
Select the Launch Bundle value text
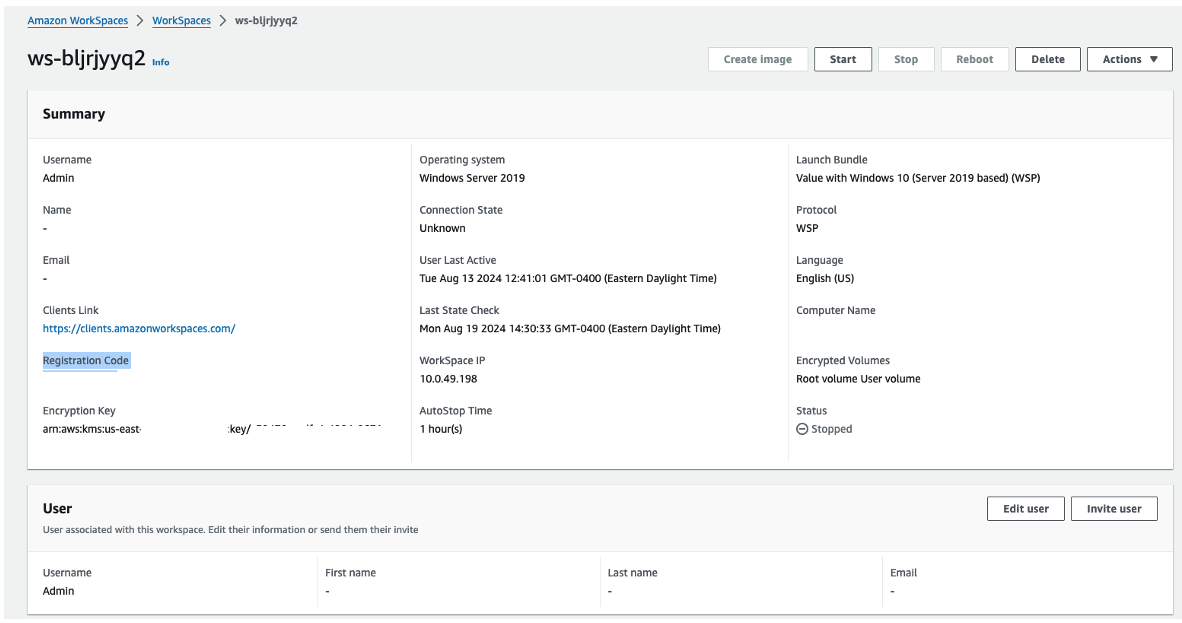pos(918,178)
